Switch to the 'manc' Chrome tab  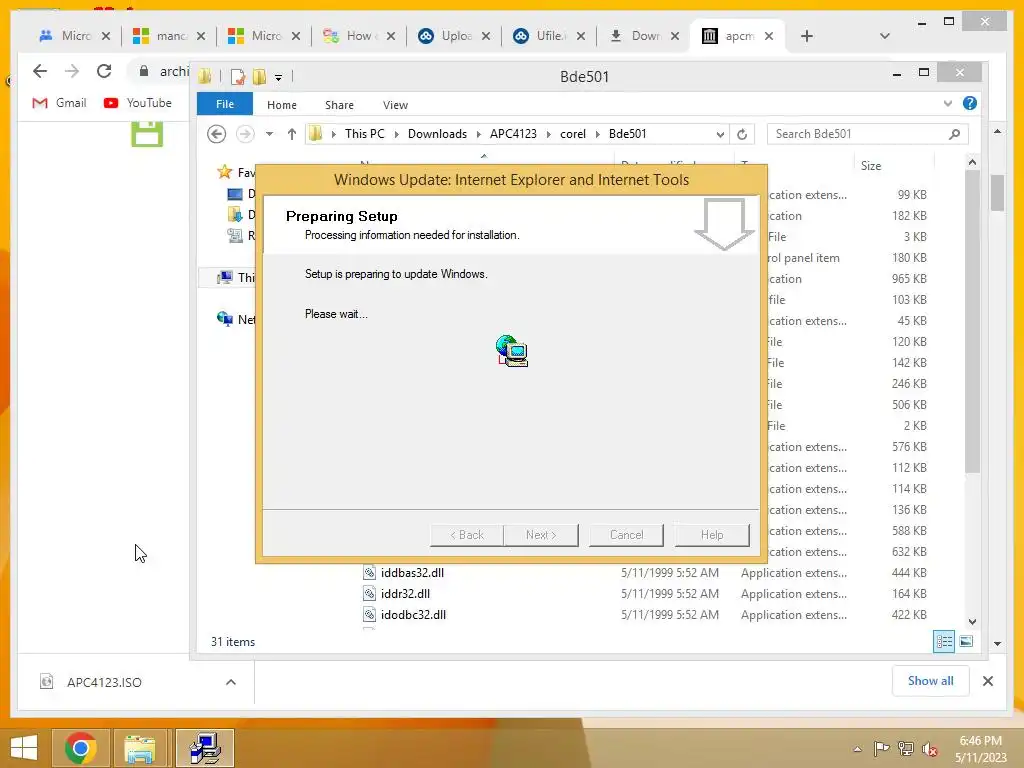pos(168,36)
